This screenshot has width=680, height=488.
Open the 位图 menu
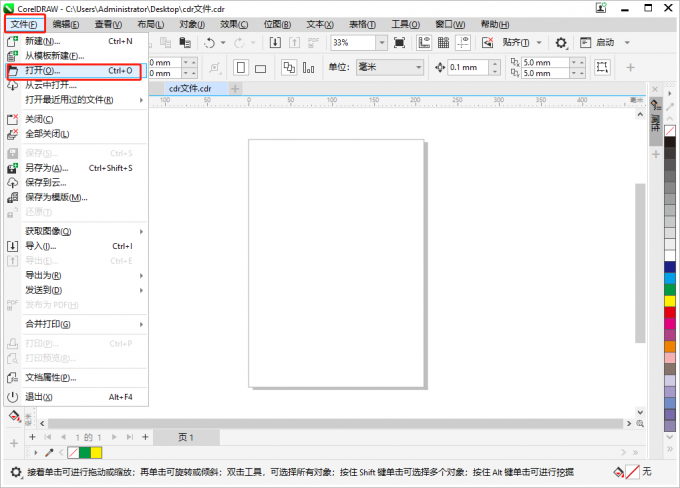[277, 24]
